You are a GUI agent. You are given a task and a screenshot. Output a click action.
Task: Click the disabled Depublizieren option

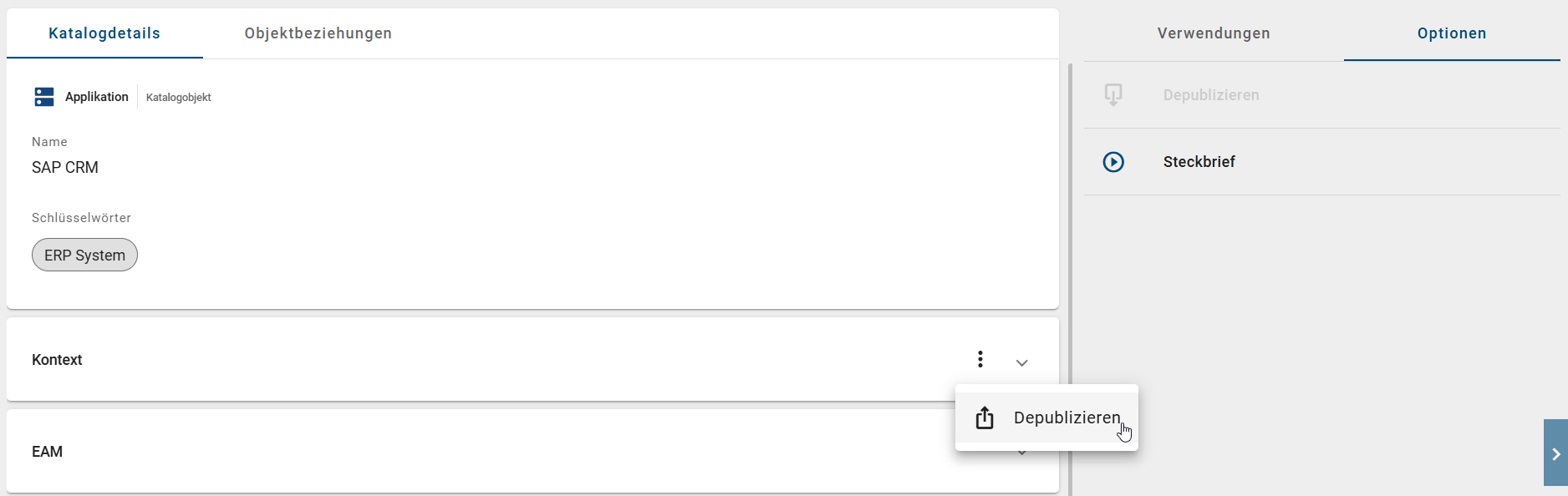click(1211, 94)
